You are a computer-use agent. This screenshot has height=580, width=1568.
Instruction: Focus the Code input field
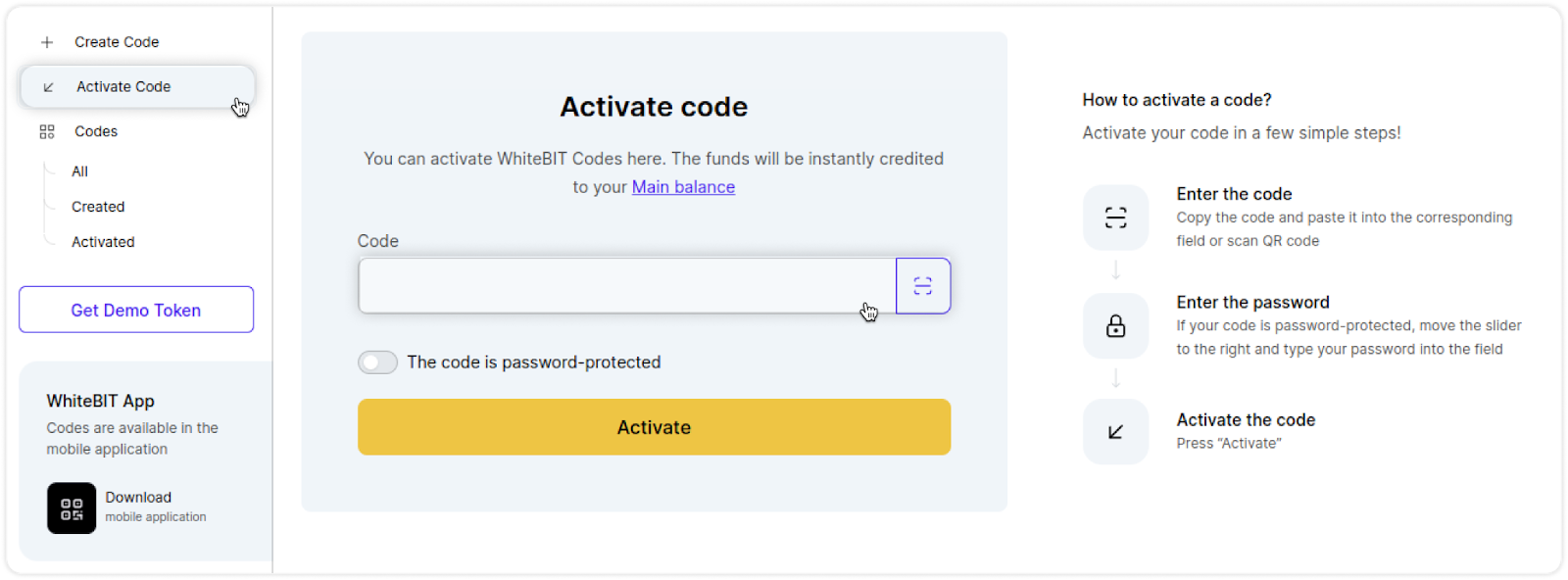627,286
